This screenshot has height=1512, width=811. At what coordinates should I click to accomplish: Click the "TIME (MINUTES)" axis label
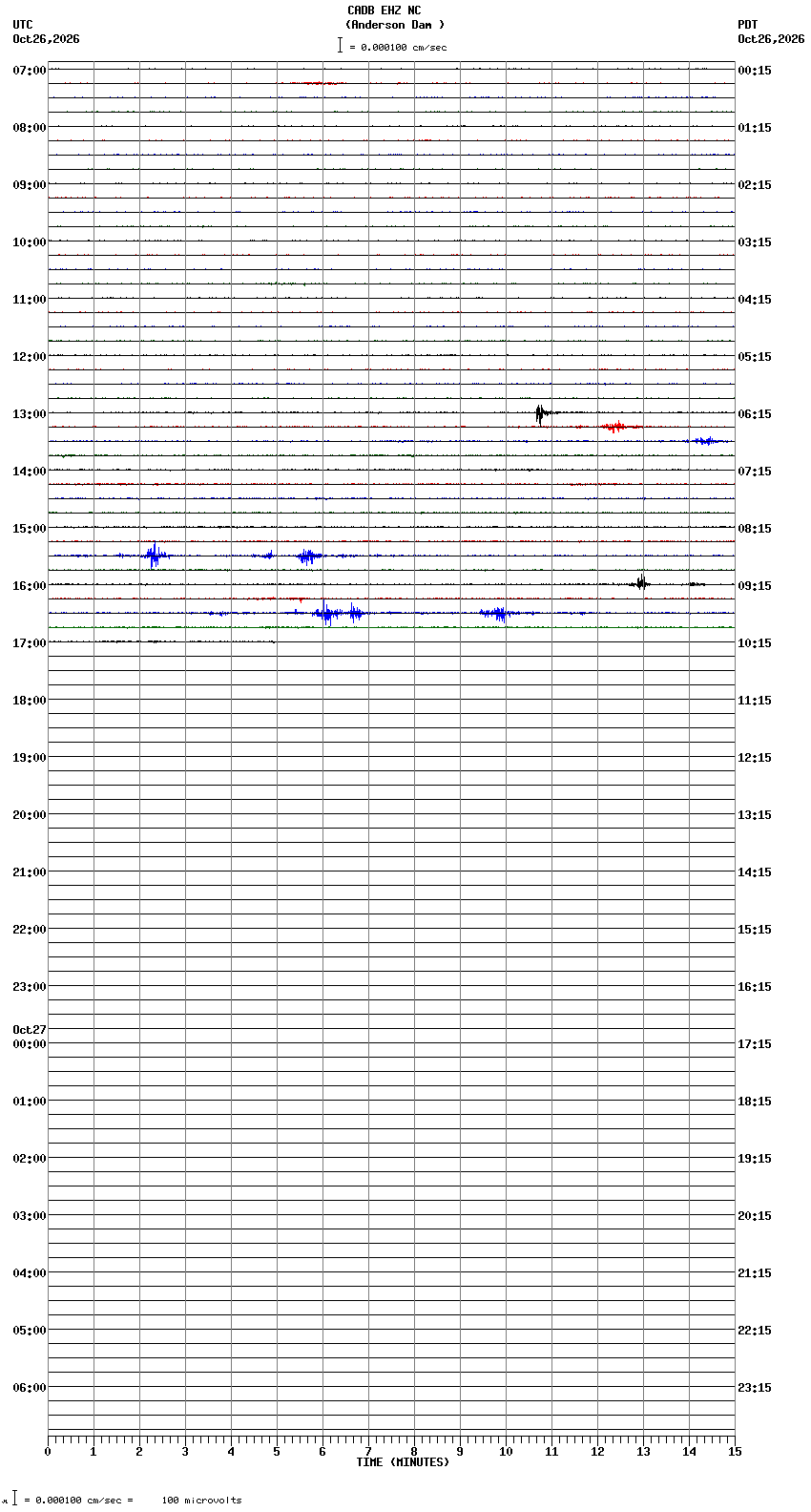(403, 1462)
